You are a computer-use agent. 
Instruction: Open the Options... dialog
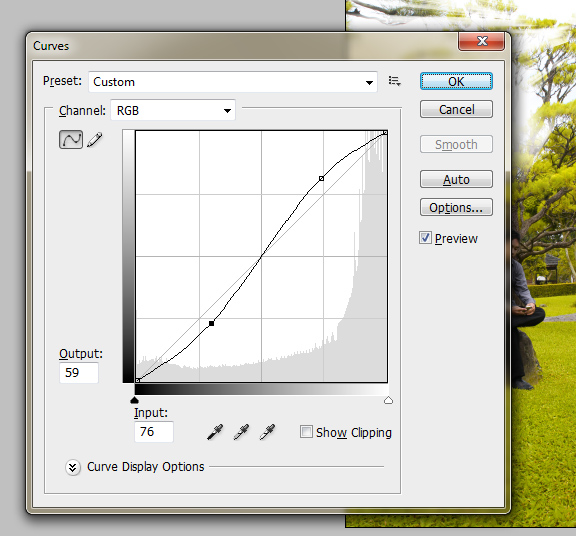(x=456, y=208)
